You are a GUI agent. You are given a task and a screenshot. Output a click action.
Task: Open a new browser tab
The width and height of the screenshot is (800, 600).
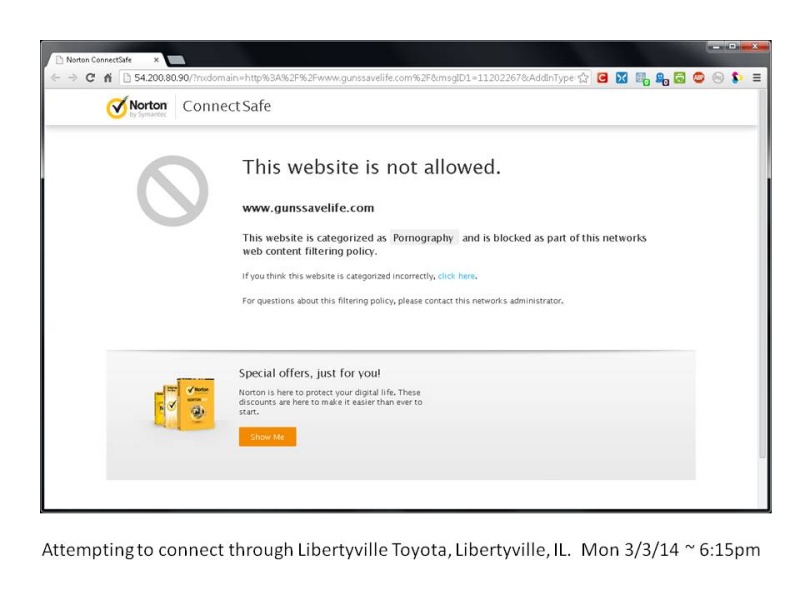point(177,60)
